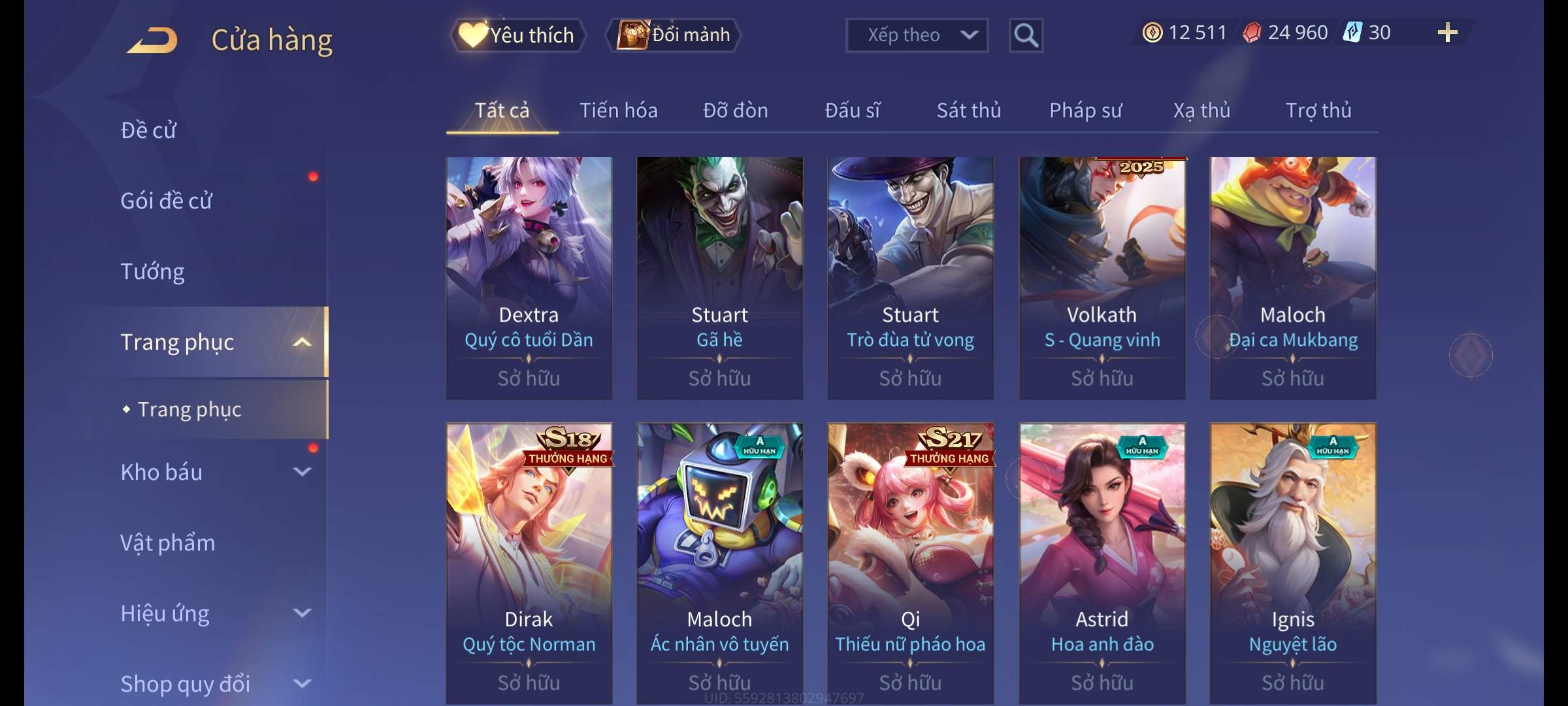Expand the Shop quy đổi section

[302, 683]
